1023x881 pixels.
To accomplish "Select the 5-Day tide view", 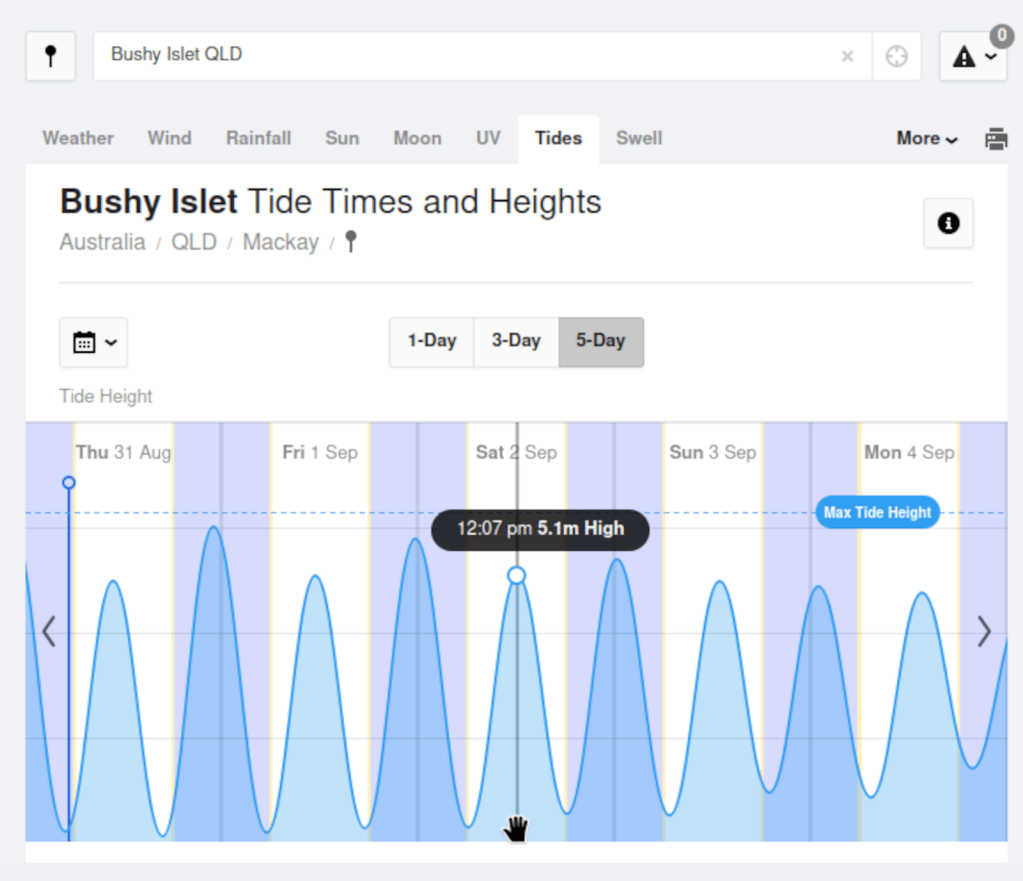I will 600,341.
